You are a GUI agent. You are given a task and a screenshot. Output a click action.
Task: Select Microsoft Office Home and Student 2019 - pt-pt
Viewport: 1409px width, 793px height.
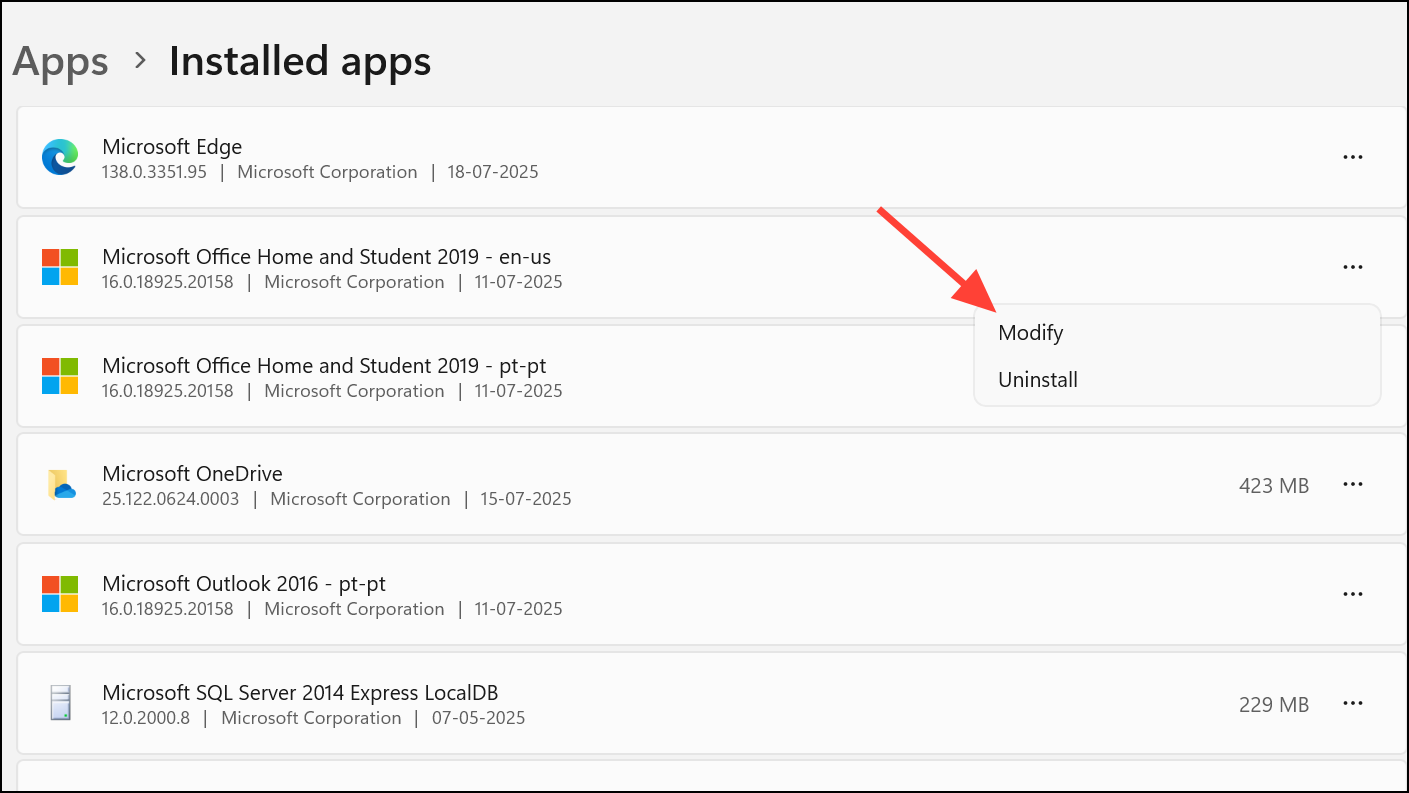[324, 365]
